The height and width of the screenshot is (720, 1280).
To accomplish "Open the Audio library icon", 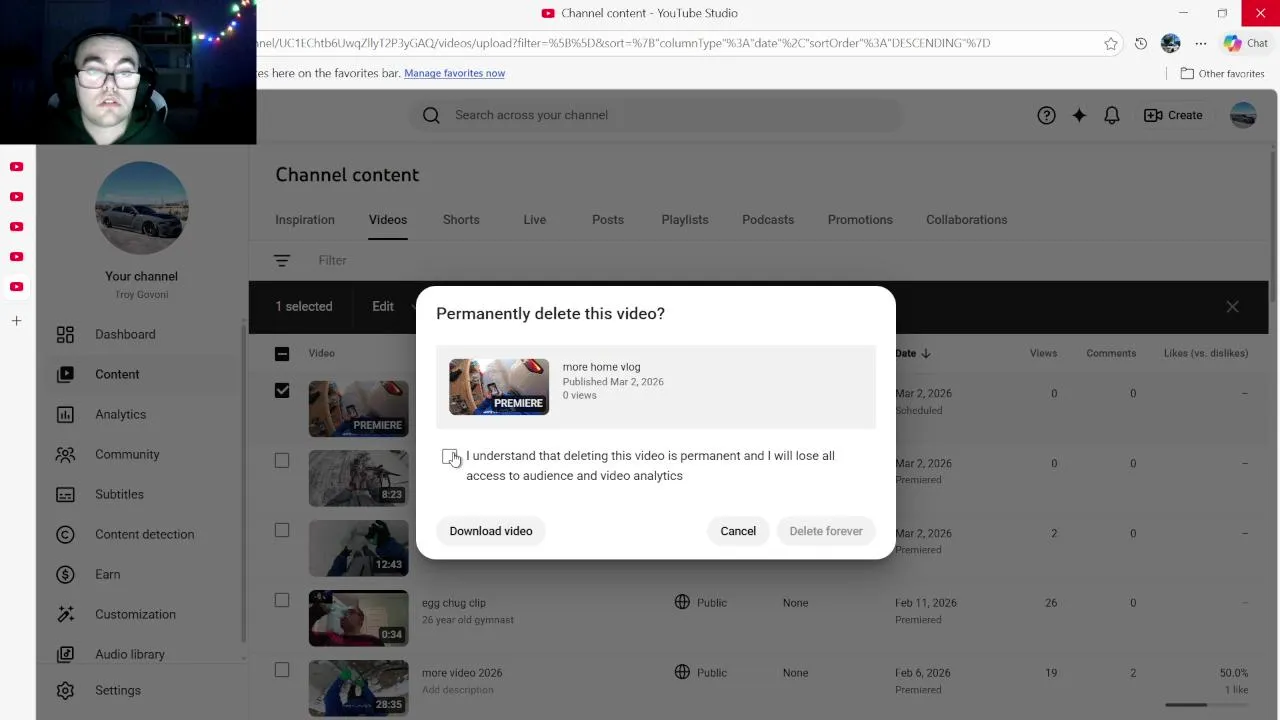I will [65, 654].
